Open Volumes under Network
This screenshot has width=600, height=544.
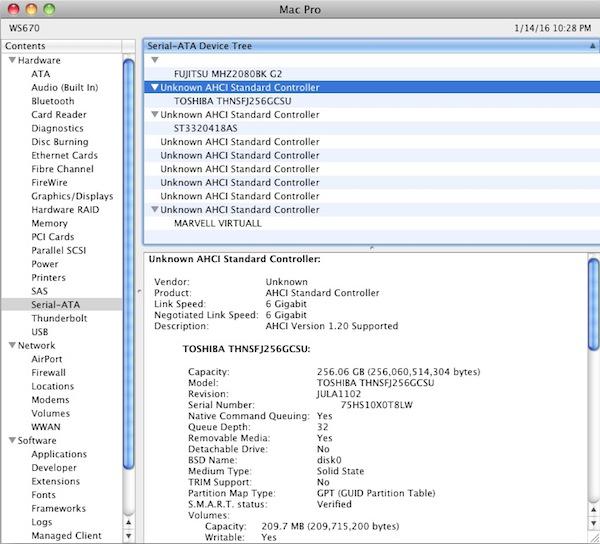tap(51, 414)
